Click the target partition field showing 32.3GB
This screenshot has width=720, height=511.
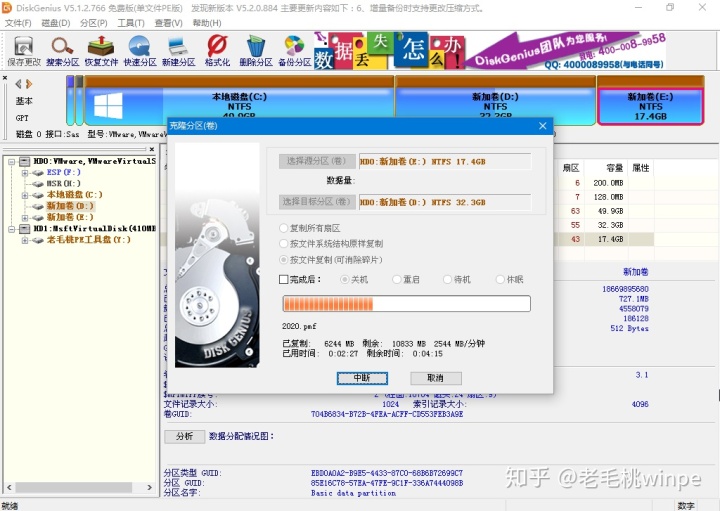coord(445,202)
